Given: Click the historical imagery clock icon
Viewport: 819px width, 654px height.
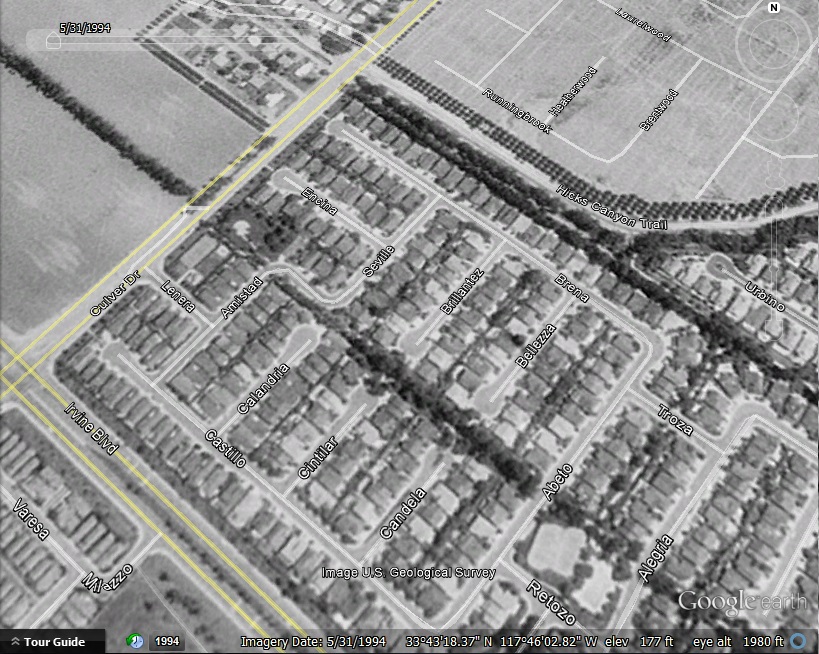Looking at the screenshot, I should pyautogui.click(x=134, y=641).
